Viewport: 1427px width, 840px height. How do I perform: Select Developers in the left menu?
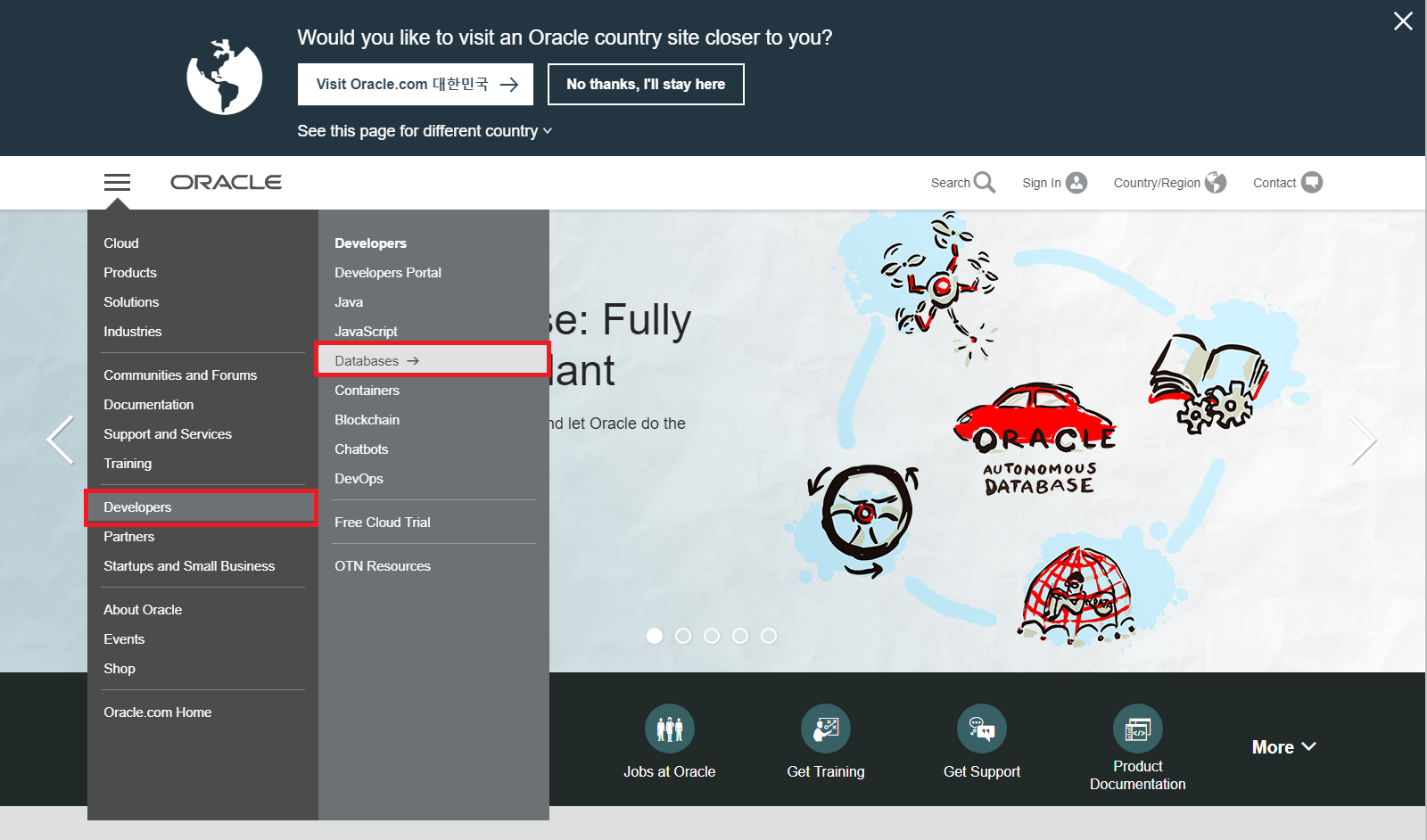(202, 507)
